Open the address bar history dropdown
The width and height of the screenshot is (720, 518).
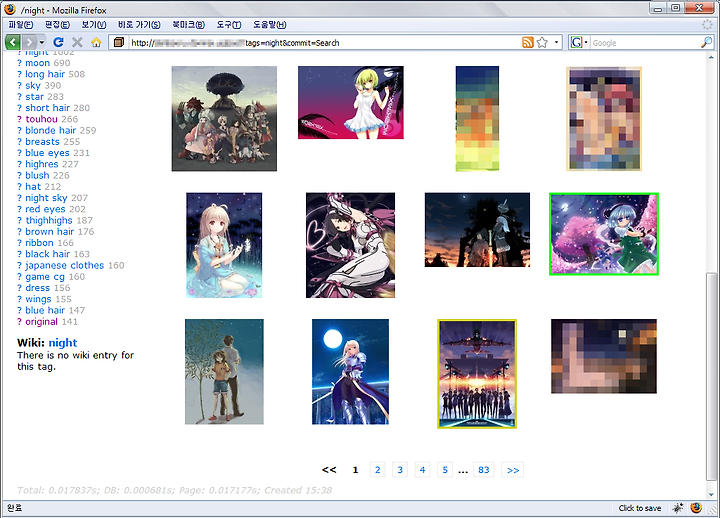tap(556, 43)
